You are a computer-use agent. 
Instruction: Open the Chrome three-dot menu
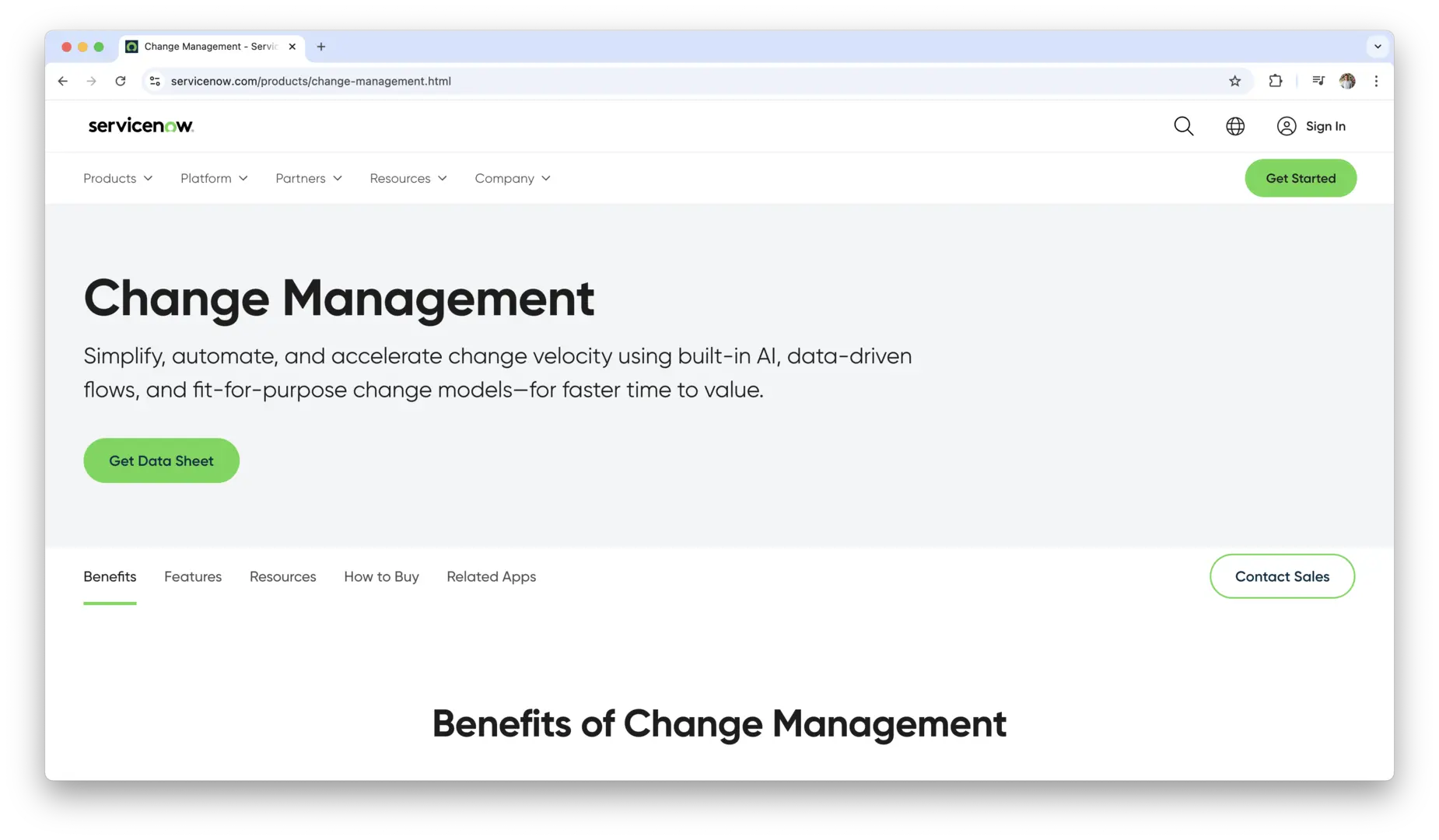pyautogui.click(x=1376, y=81)
